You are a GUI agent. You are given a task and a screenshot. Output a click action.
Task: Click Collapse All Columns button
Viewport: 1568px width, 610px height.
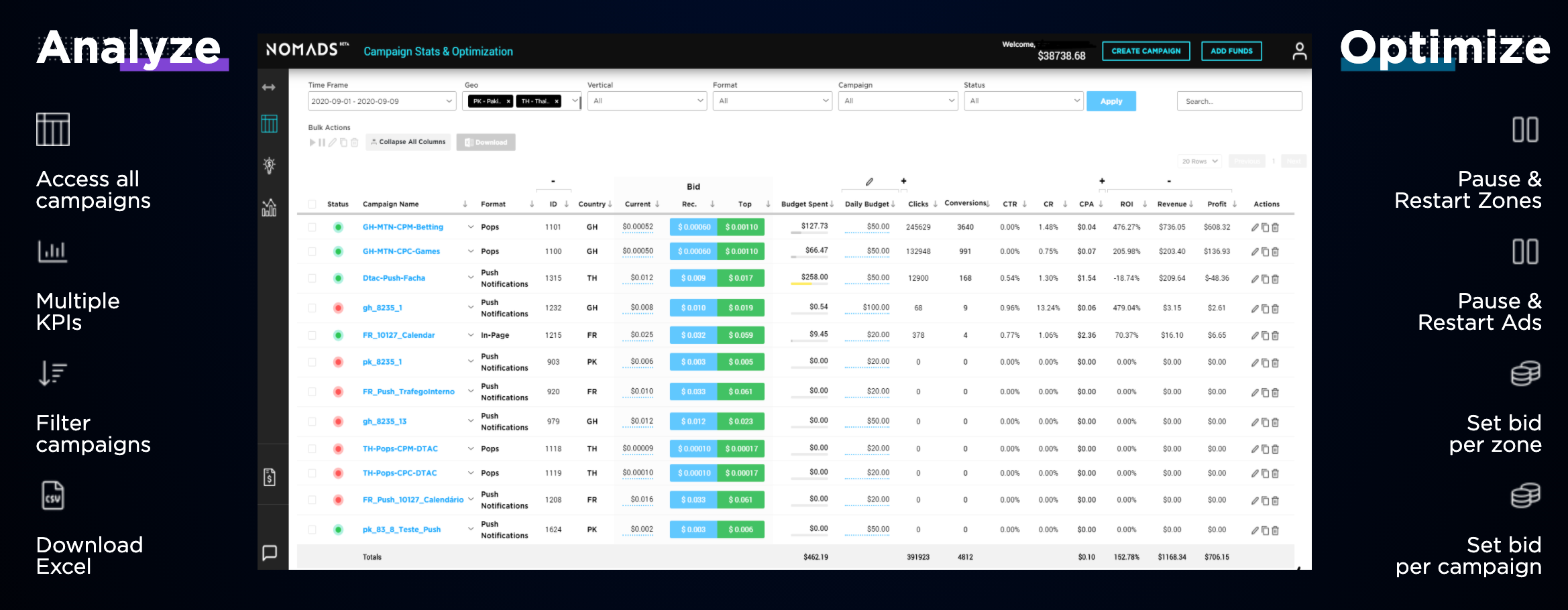click(x=408, y=142)
